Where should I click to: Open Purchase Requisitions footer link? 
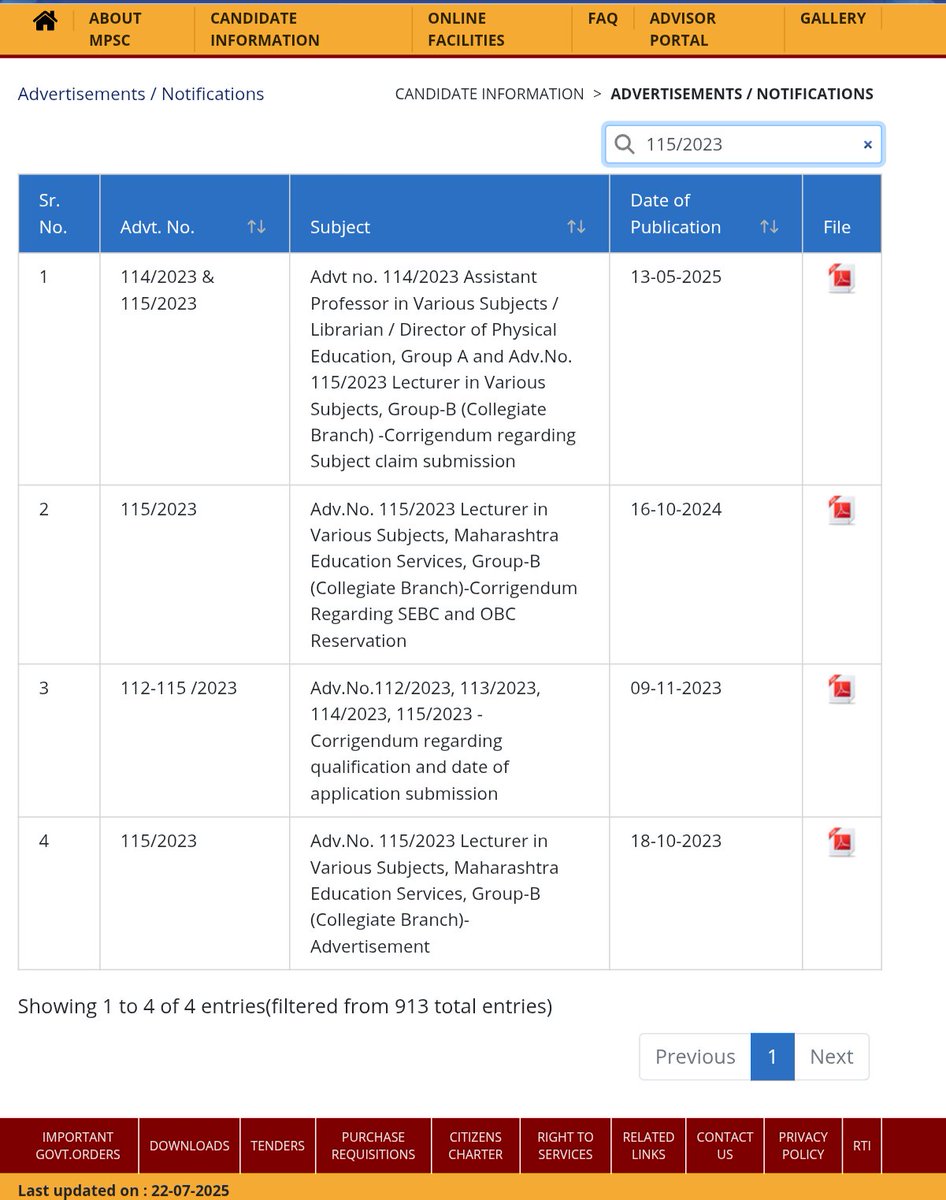pyautogui.click(x=373, y=1146)
